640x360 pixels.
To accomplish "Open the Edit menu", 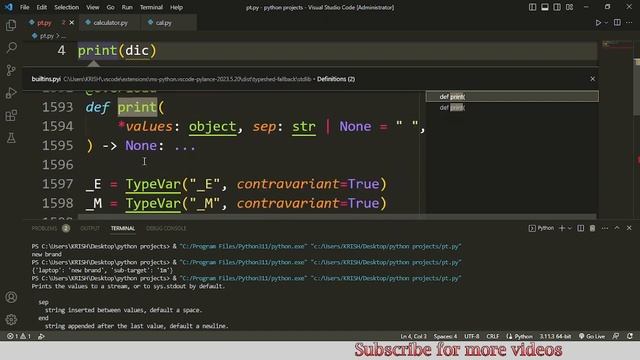I will (42, 7).
